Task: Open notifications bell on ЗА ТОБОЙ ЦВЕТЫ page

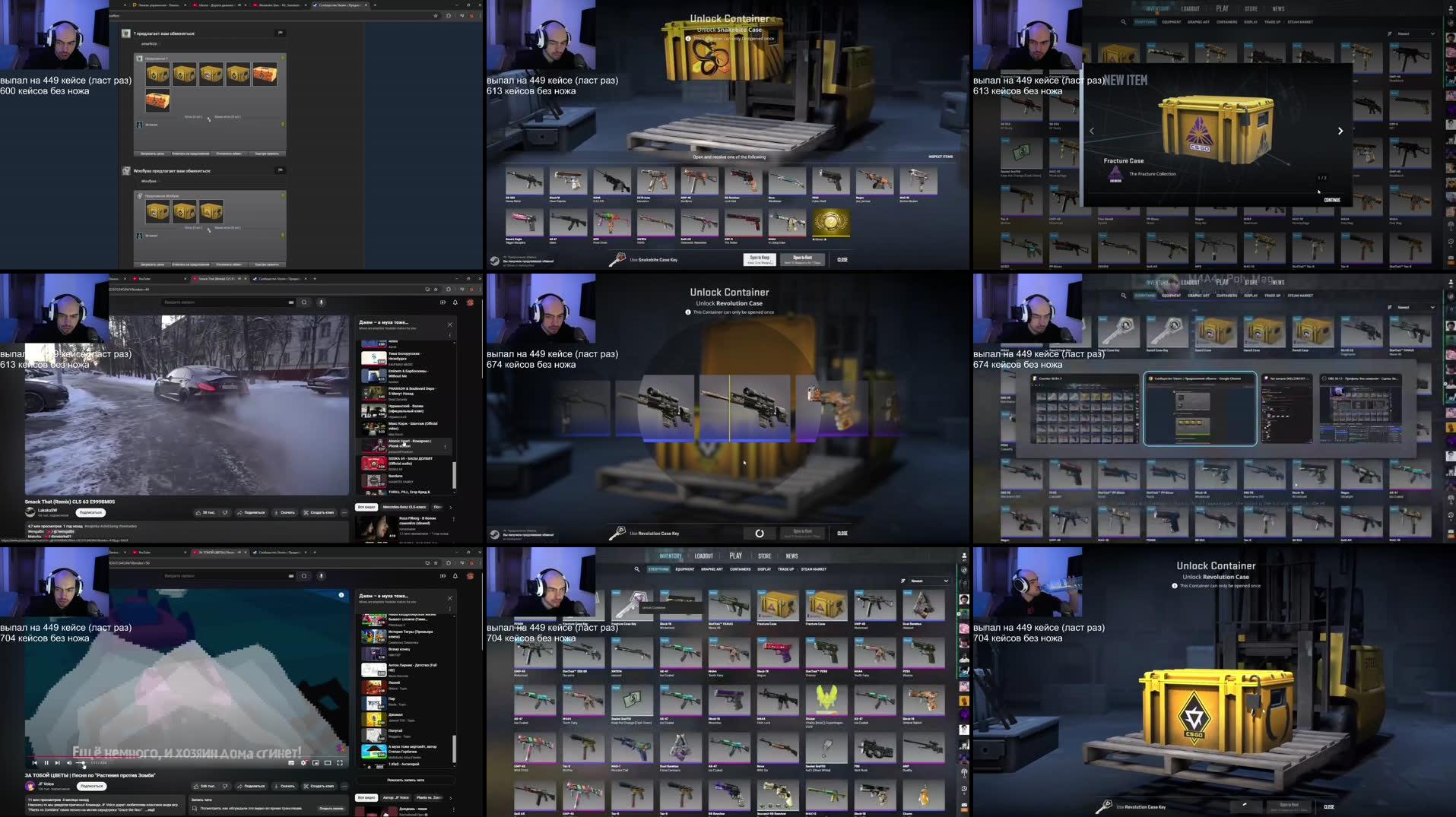Action: 455,575
